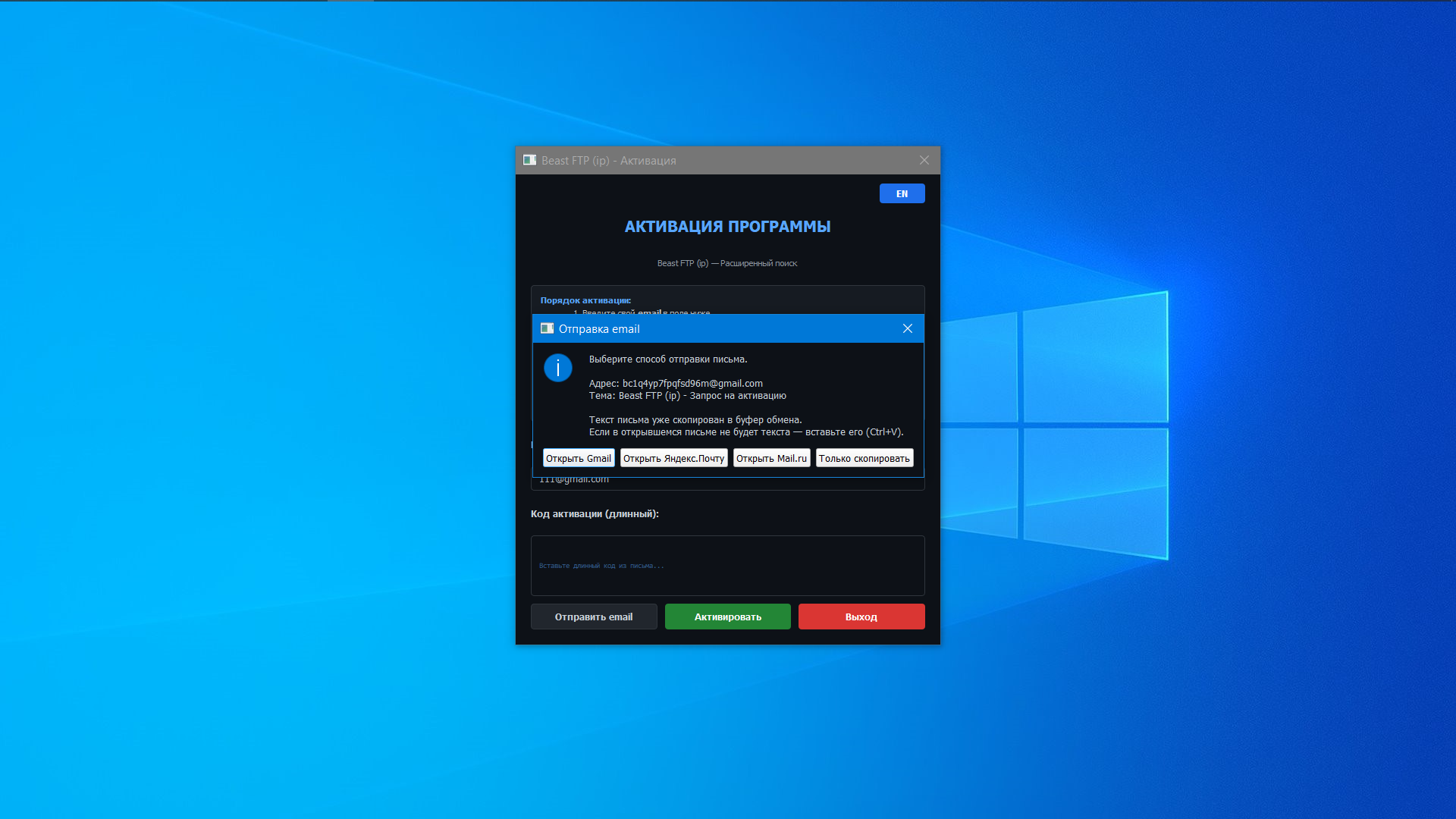Click the Выберите способ отправки письма text
The width and height of the screenshot is (1456, 819).
pos(668,359)
